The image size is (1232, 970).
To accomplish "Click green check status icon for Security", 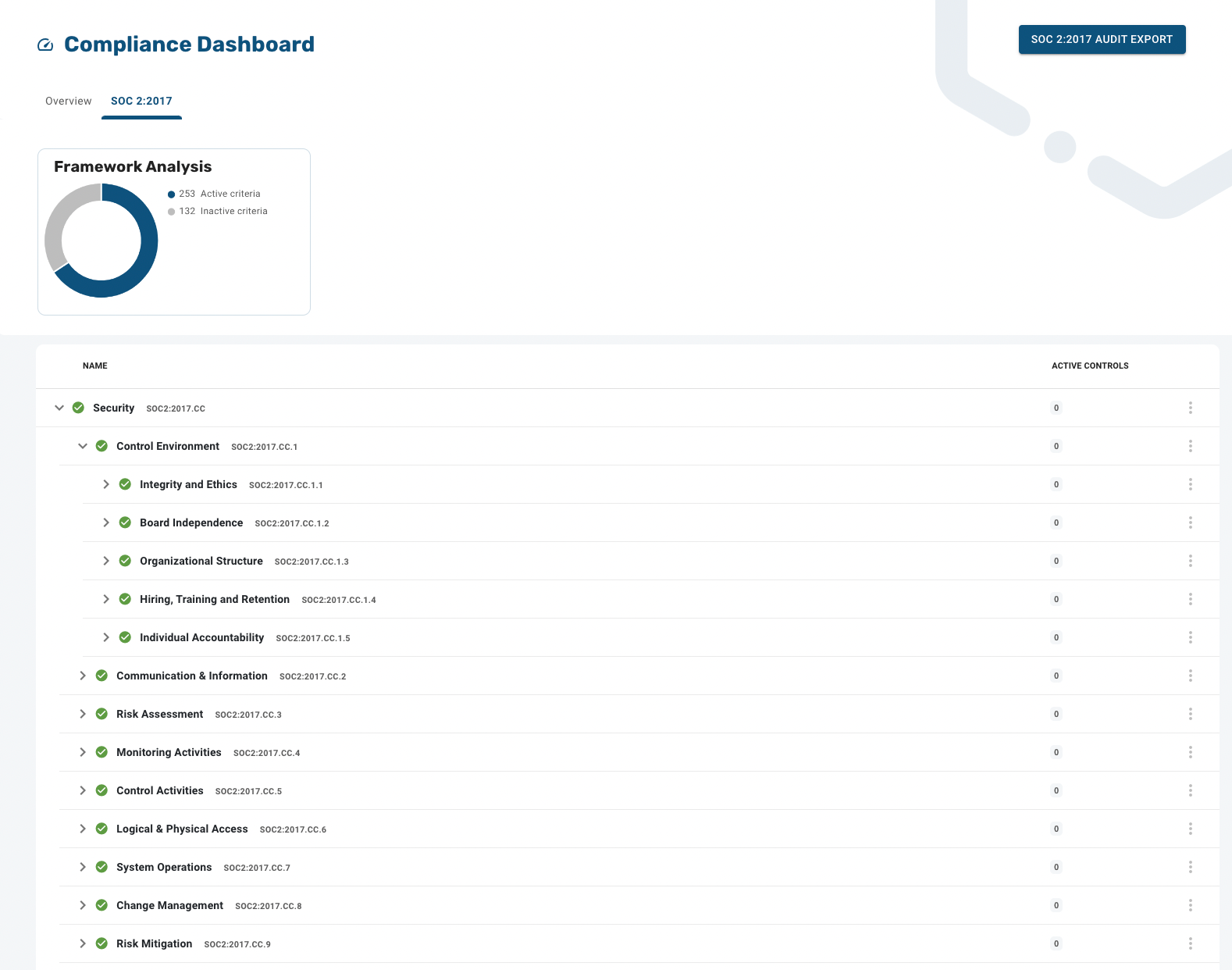I will pos(78,408).
